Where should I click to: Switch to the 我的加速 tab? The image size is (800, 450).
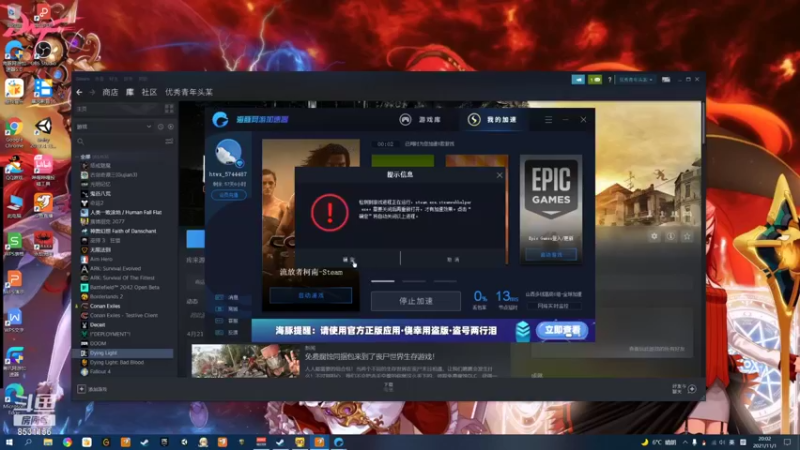tap(493, 119)
